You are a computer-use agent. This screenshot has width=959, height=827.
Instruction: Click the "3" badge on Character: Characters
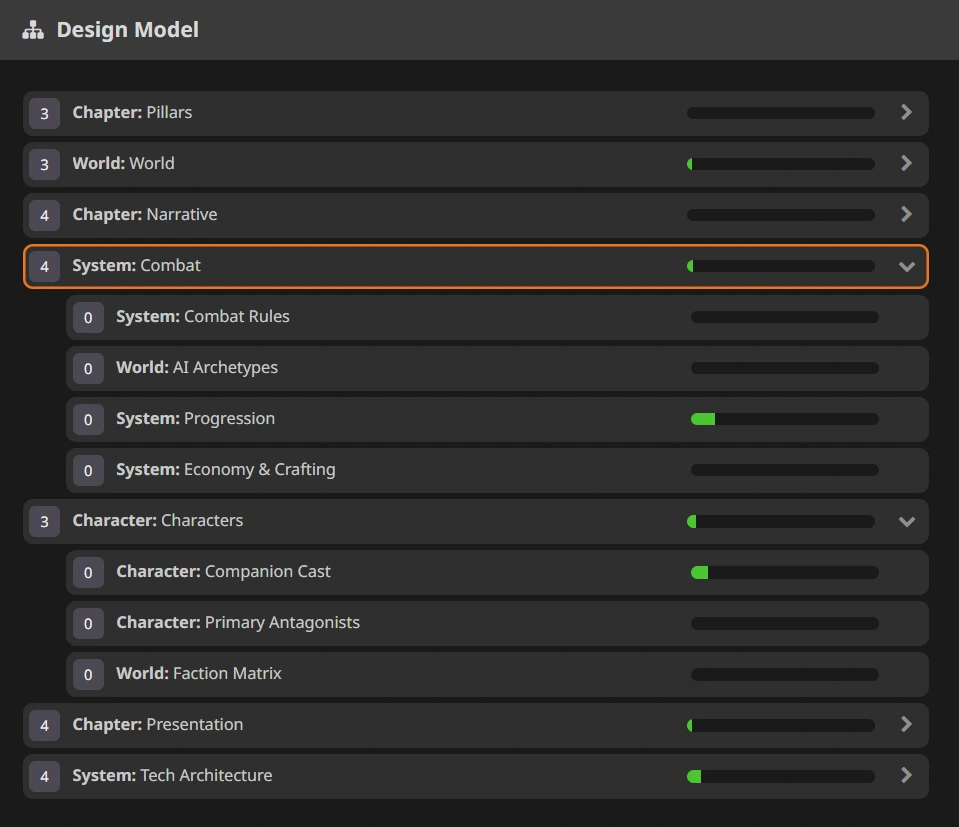[x=44, y=521]
